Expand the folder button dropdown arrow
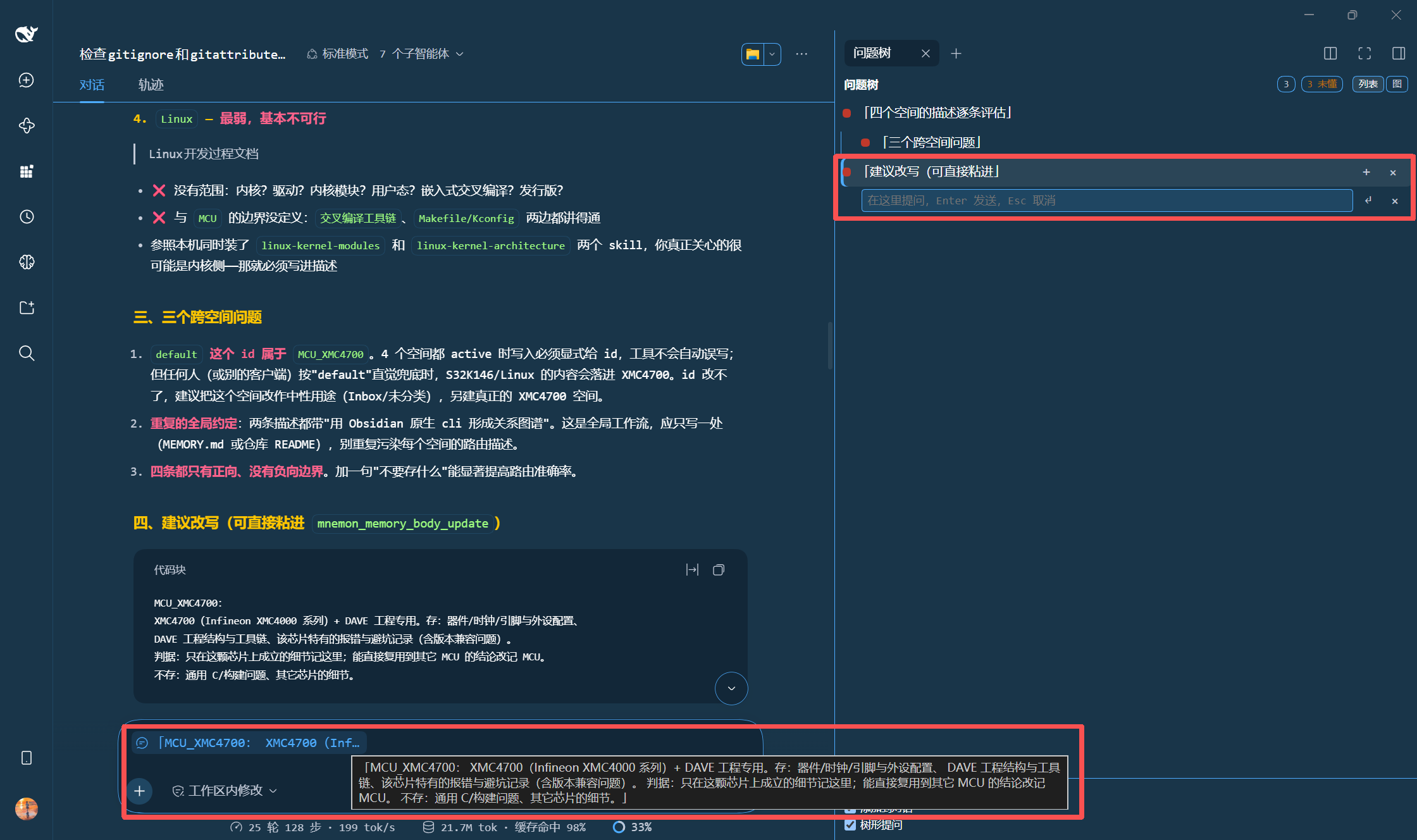The image size is (1417, 840). tap(772, 54)
